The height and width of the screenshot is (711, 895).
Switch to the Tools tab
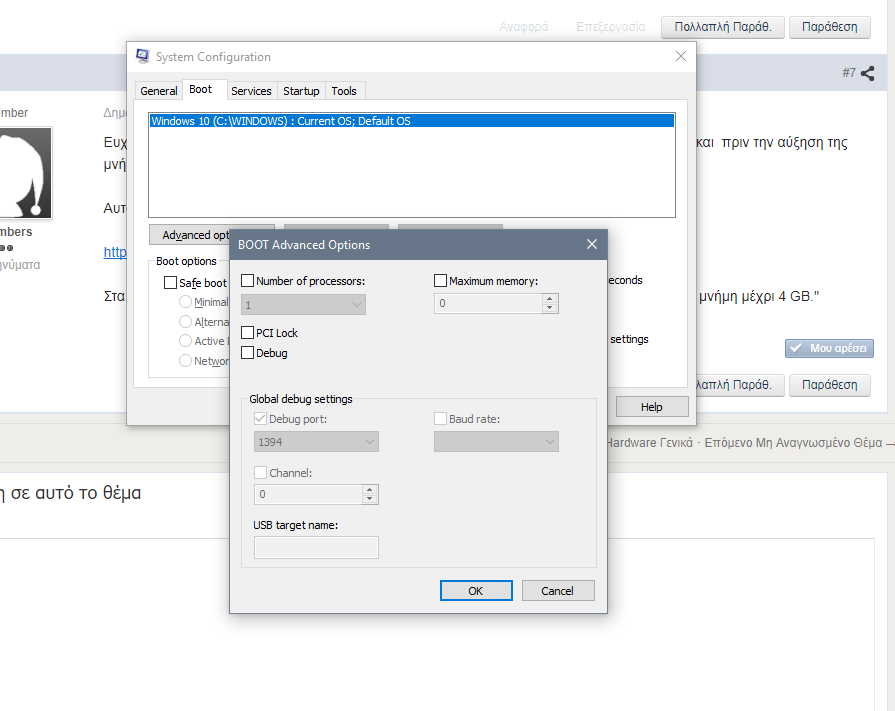pyautogui.click(x=344, y=91)
